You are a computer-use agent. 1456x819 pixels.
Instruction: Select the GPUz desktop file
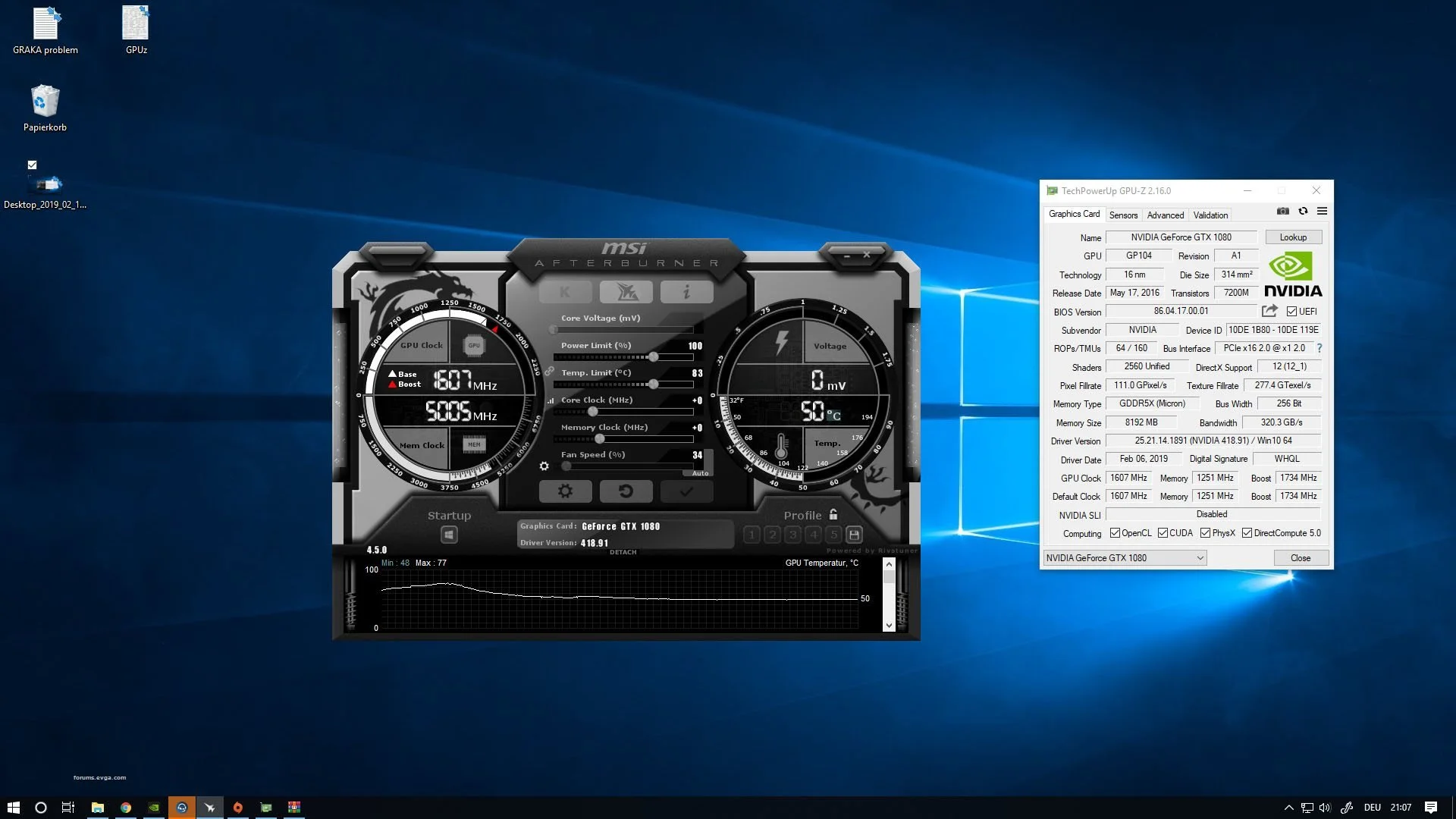pos(136,31)
